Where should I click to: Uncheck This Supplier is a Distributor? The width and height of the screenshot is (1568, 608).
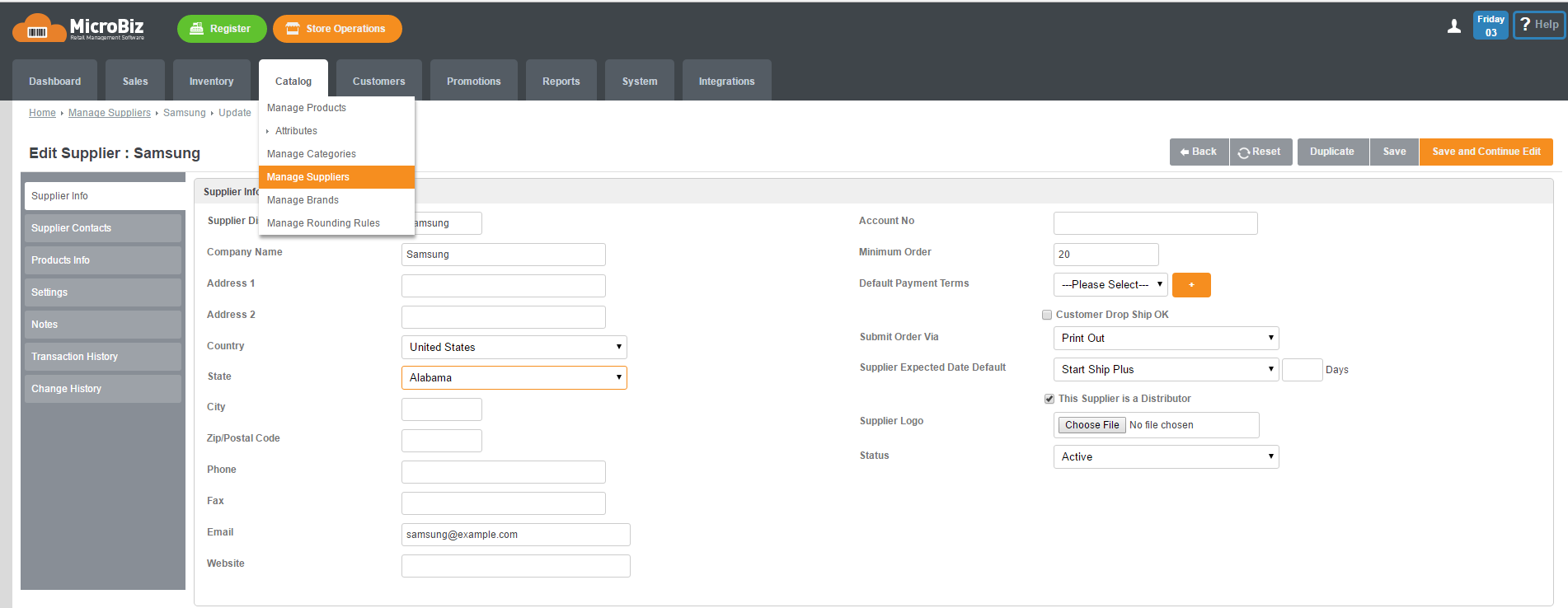(1049, 399)
